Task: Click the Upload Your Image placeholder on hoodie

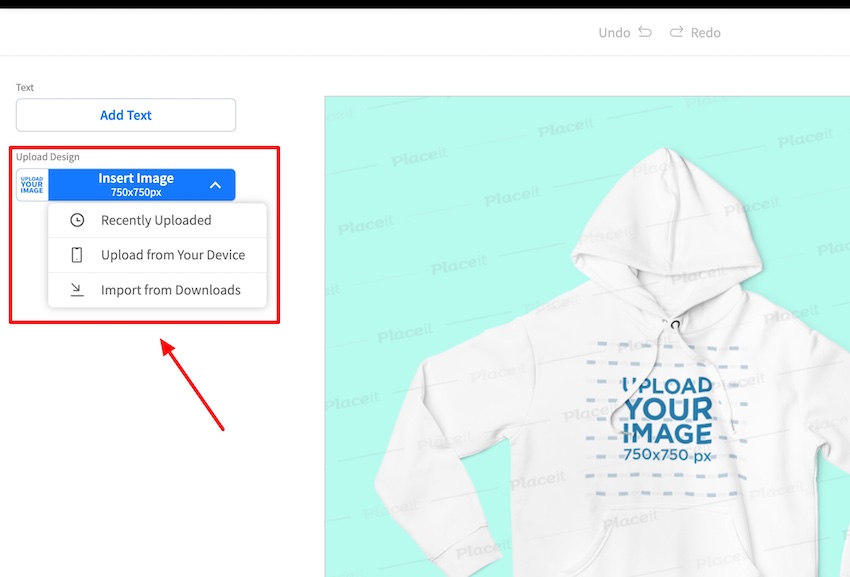Action: tap(667, 419)
